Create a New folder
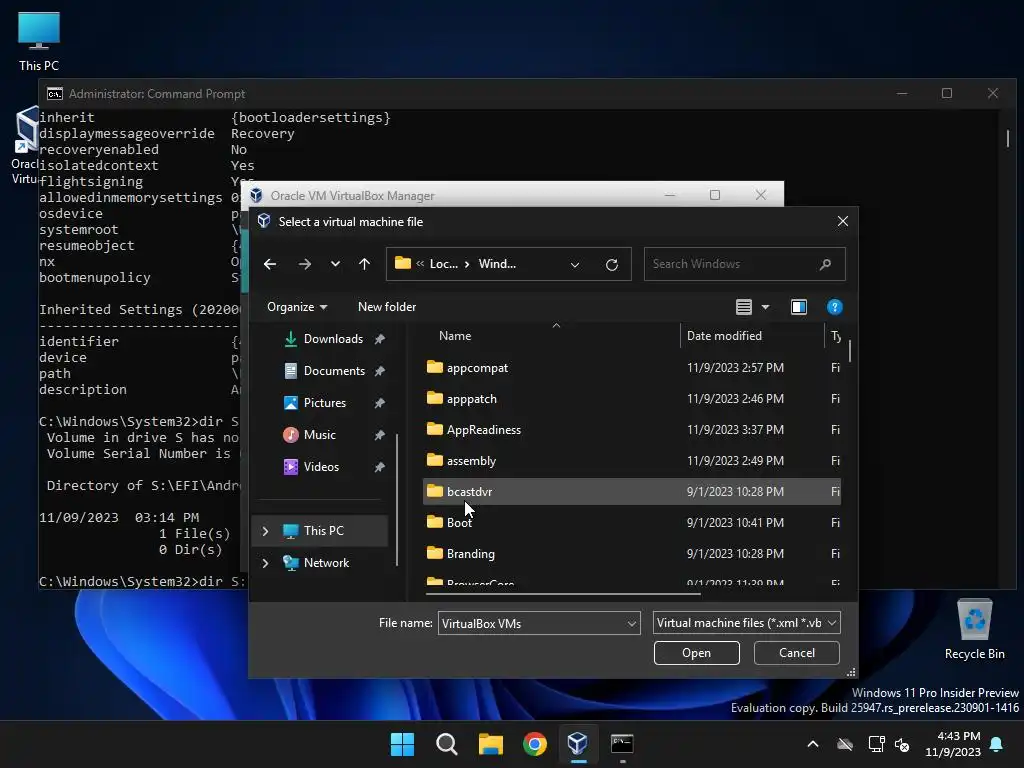Image resolution: width=1024 pixels, height=768 pixels. 387,307
